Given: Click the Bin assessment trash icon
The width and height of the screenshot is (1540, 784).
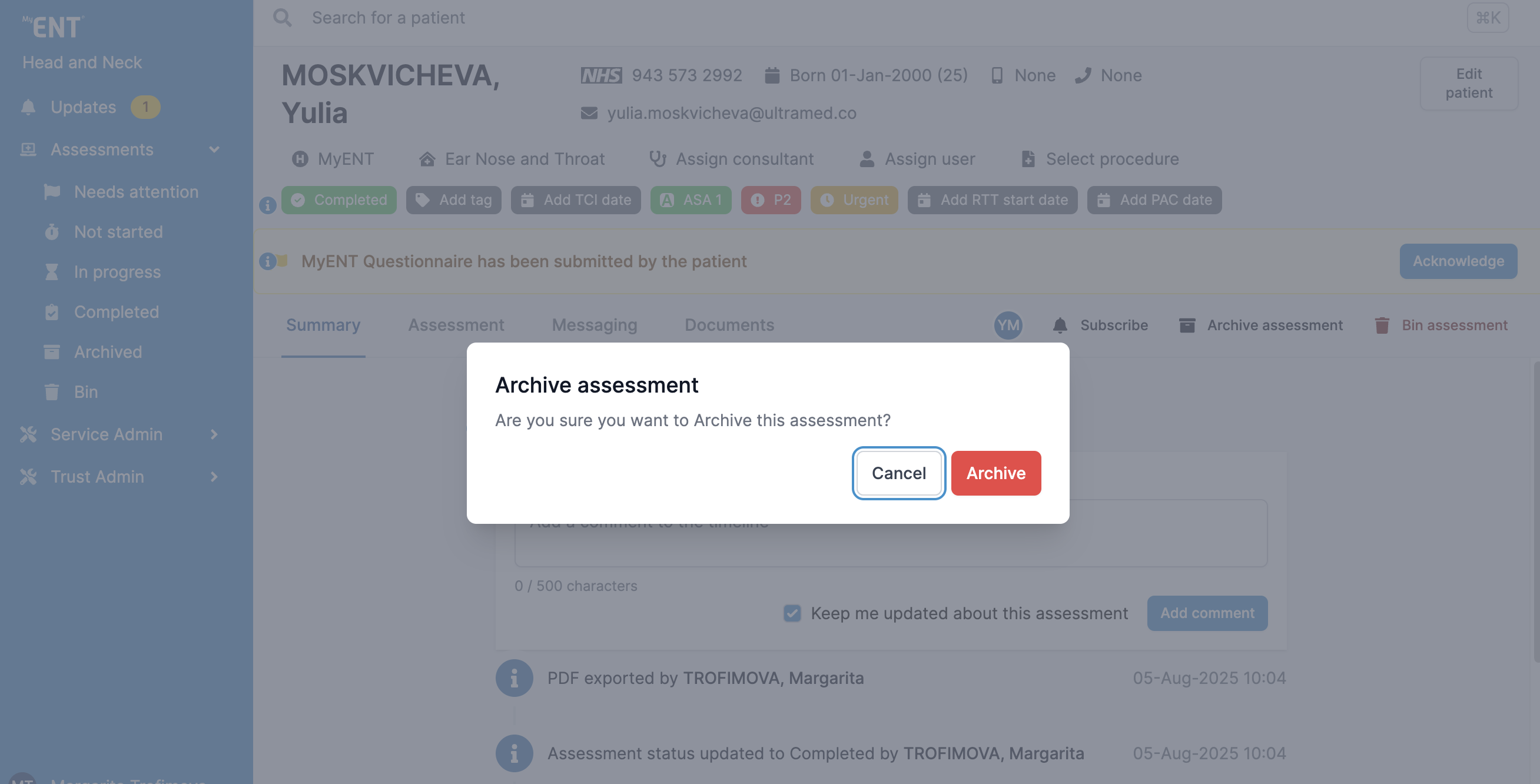Looking at the screenshot, I should tap(1382, 325).
